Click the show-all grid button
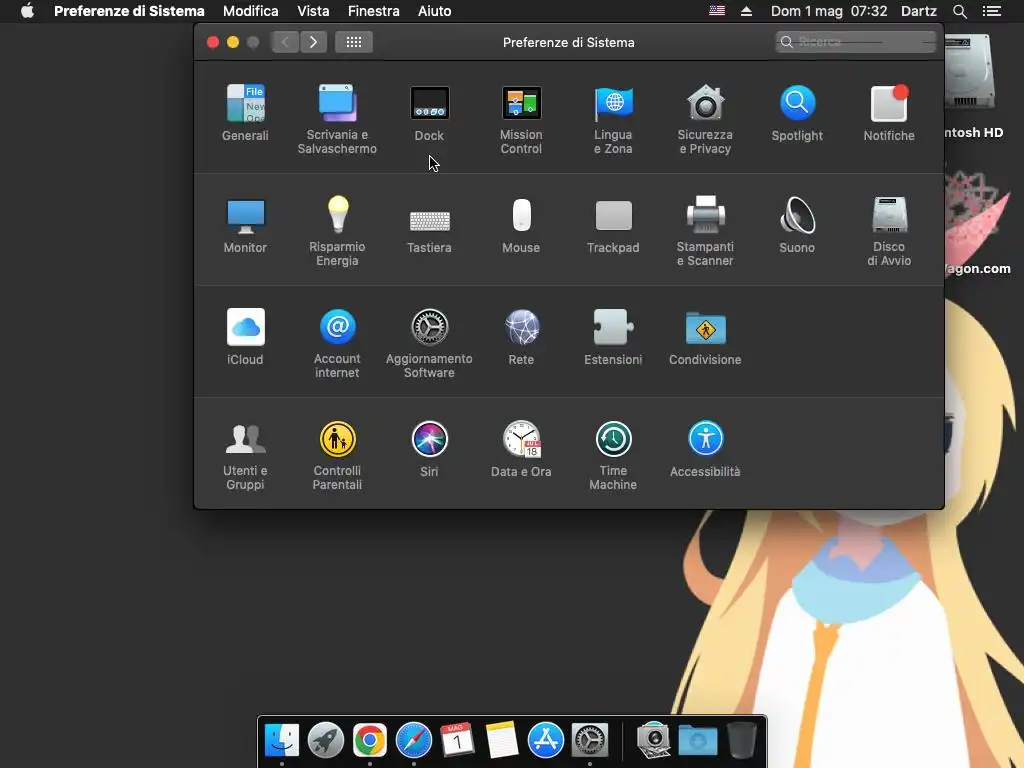Viewport: 1024px width, 768px height. click(x=353, y=42)
